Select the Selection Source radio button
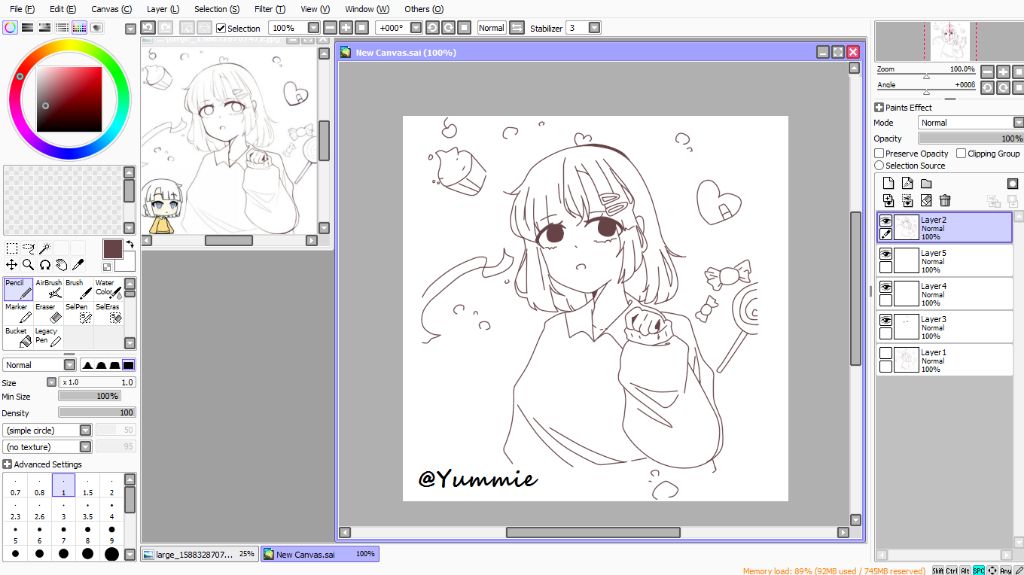 pos(879,165)
